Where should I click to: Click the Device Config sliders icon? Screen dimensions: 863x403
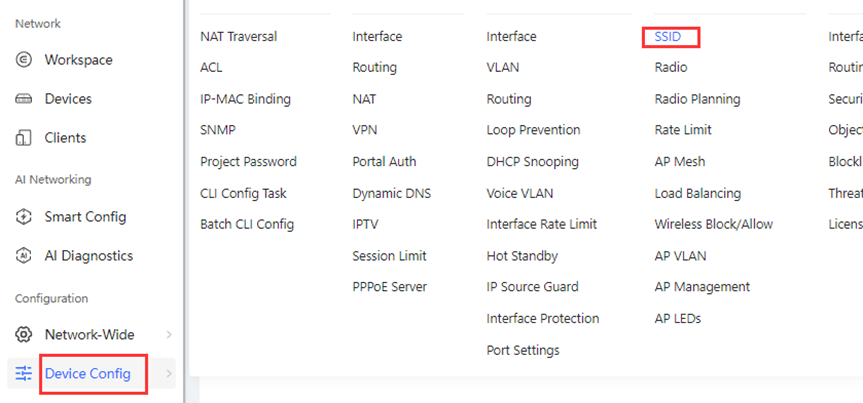pos(23,374)
